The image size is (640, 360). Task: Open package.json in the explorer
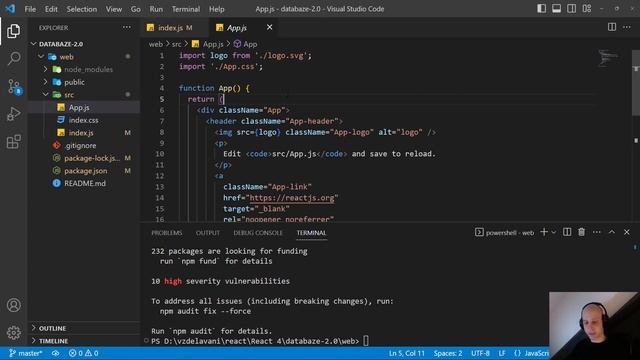click(x=84, y=171)
